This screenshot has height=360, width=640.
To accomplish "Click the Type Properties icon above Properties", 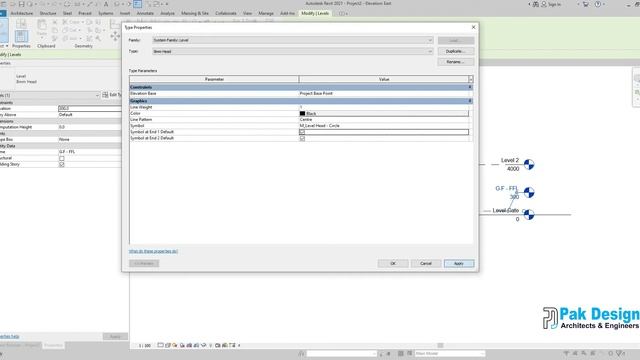I will (x=21, y=24).
